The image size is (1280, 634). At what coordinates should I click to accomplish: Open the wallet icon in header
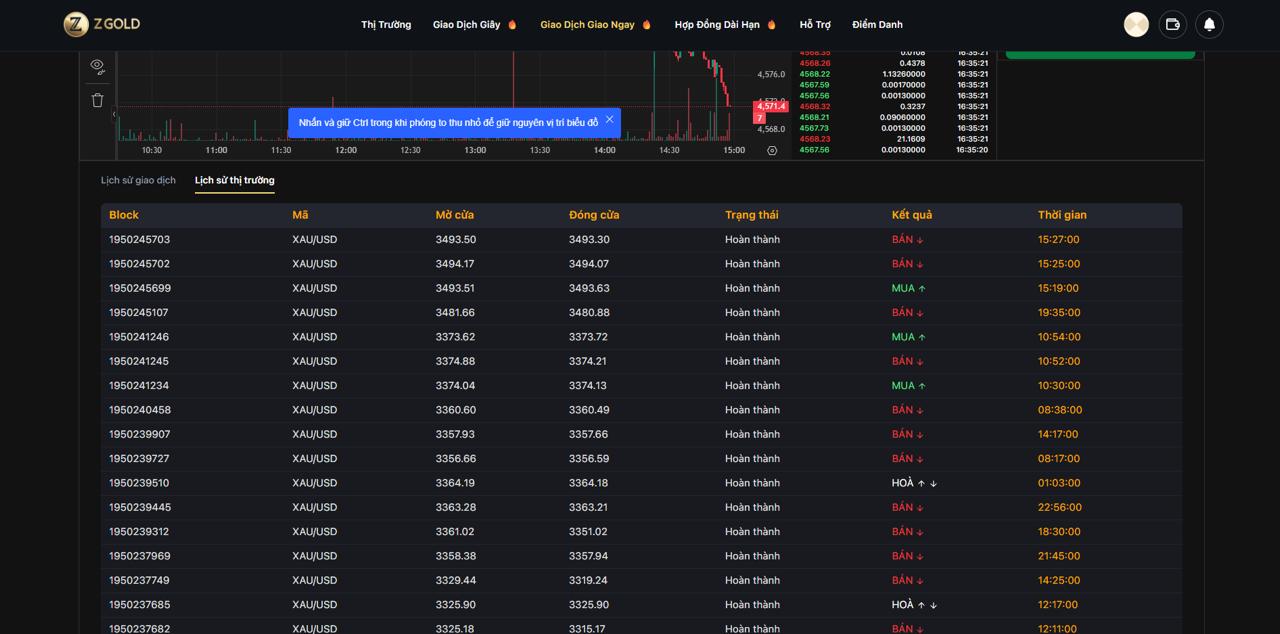1173,25
